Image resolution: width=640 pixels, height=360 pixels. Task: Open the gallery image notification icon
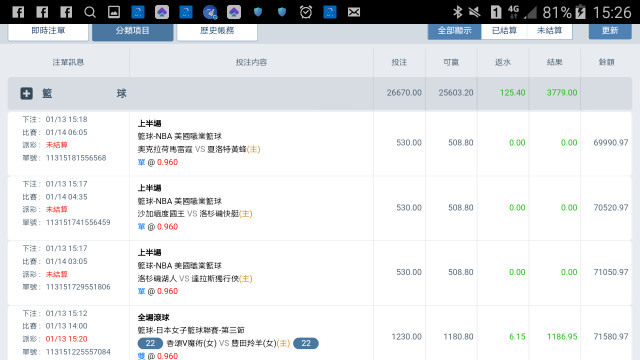tap(114, 12)
